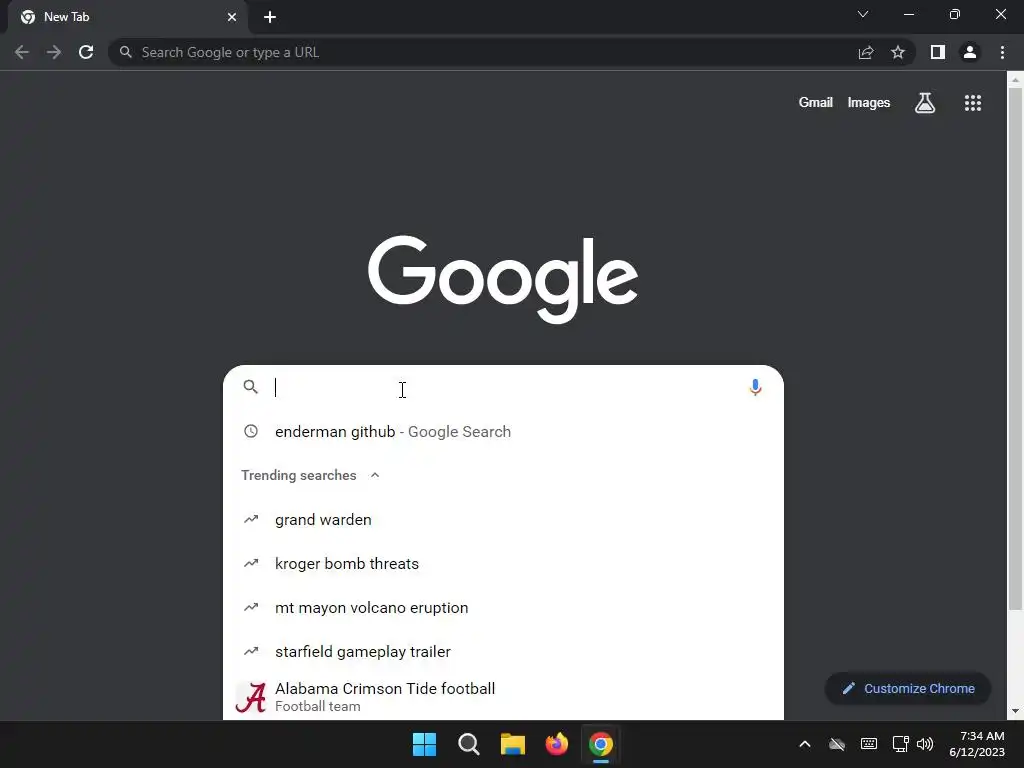Show hidden system tray icons
1024x768 pixels.
coord(805,744)
